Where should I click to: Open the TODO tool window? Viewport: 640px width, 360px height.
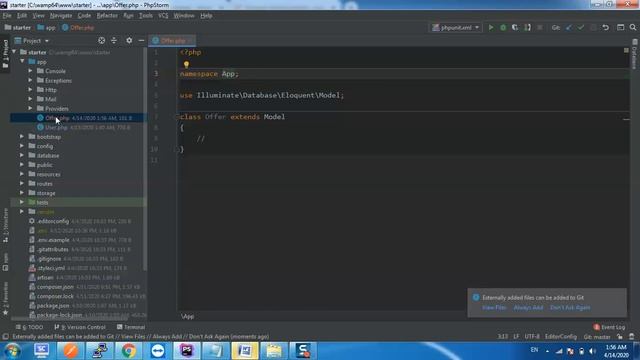[29, 327]
